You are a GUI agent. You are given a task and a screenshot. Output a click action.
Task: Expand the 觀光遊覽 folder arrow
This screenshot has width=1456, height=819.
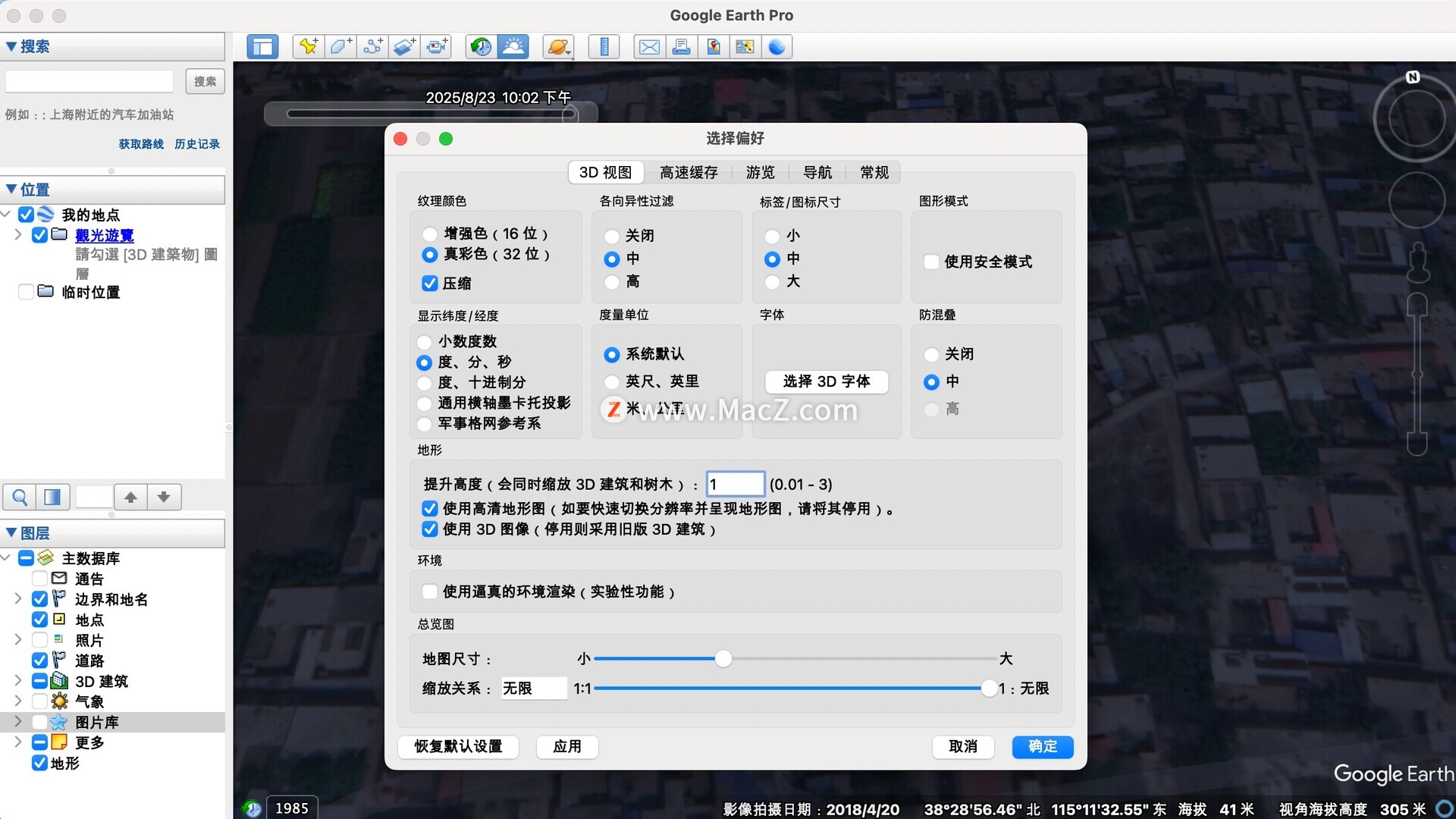(17, 235)
